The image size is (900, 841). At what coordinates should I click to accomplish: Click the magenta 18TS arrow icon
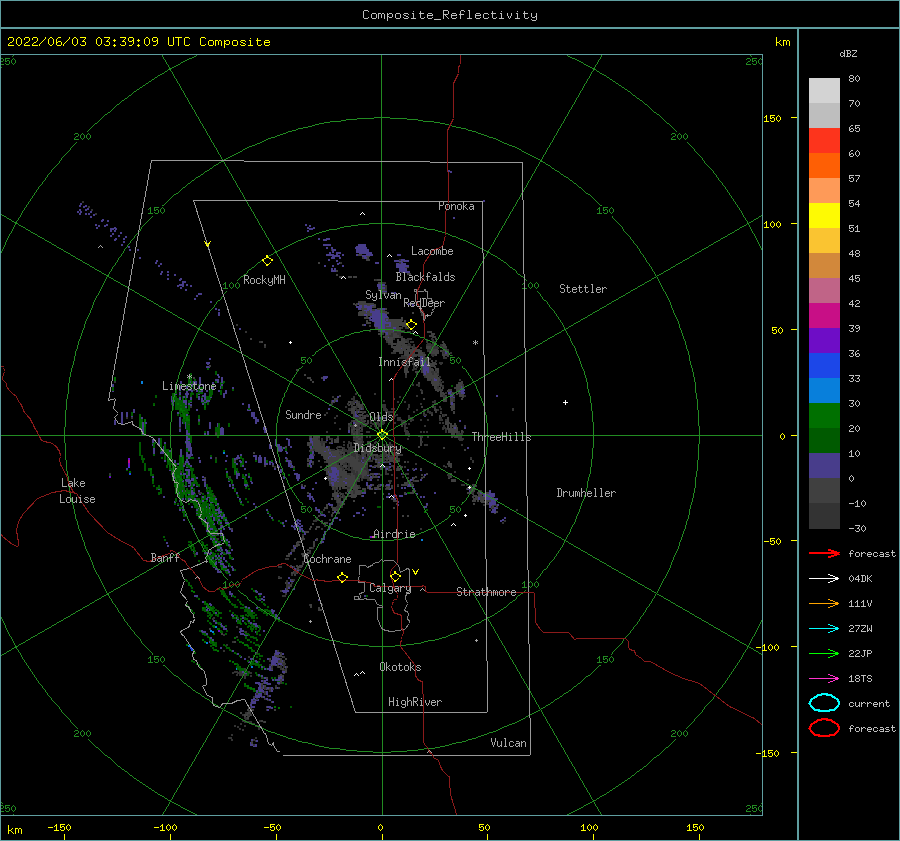click(824, 679)
